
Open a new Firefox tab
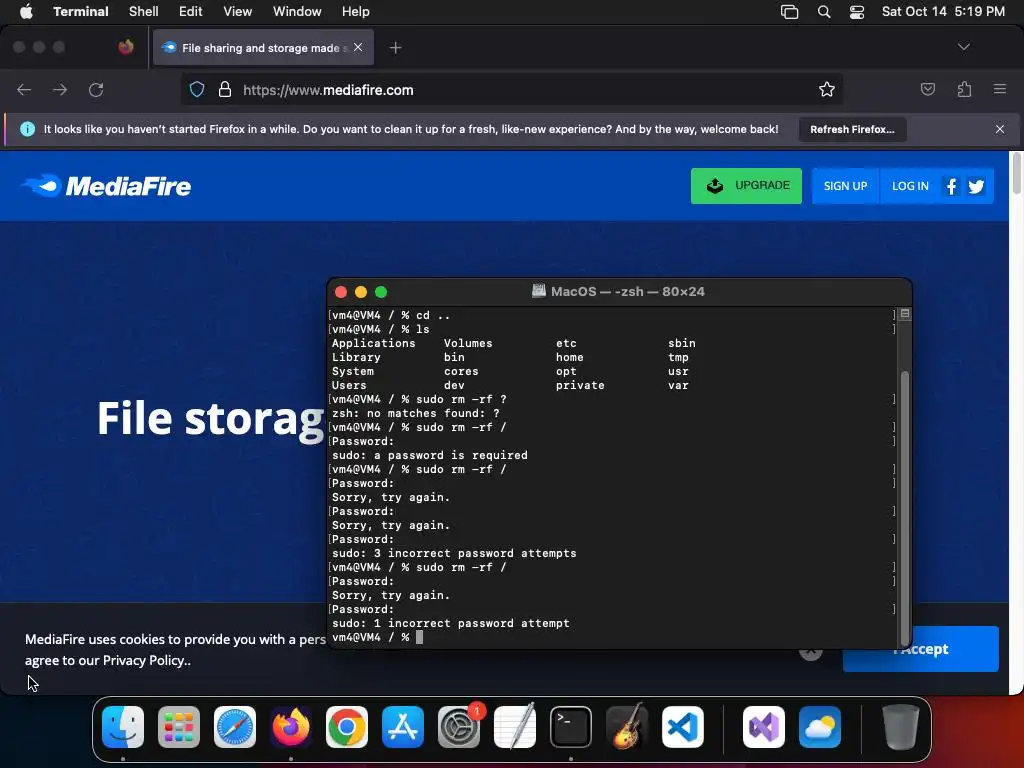click(x=395, y=48)
